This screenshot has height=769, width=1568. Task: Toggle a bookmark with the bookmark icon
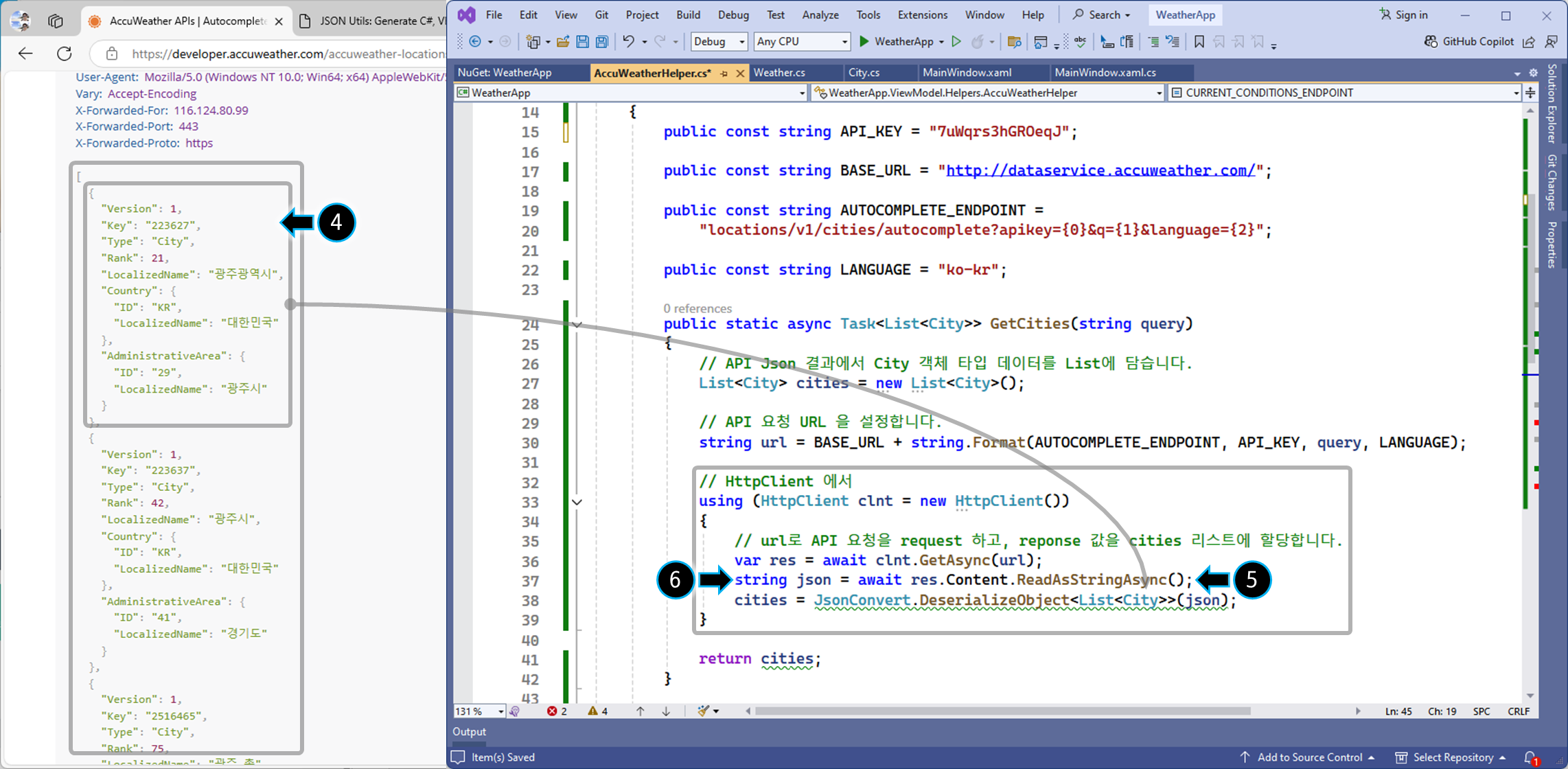click(1199, 42)
